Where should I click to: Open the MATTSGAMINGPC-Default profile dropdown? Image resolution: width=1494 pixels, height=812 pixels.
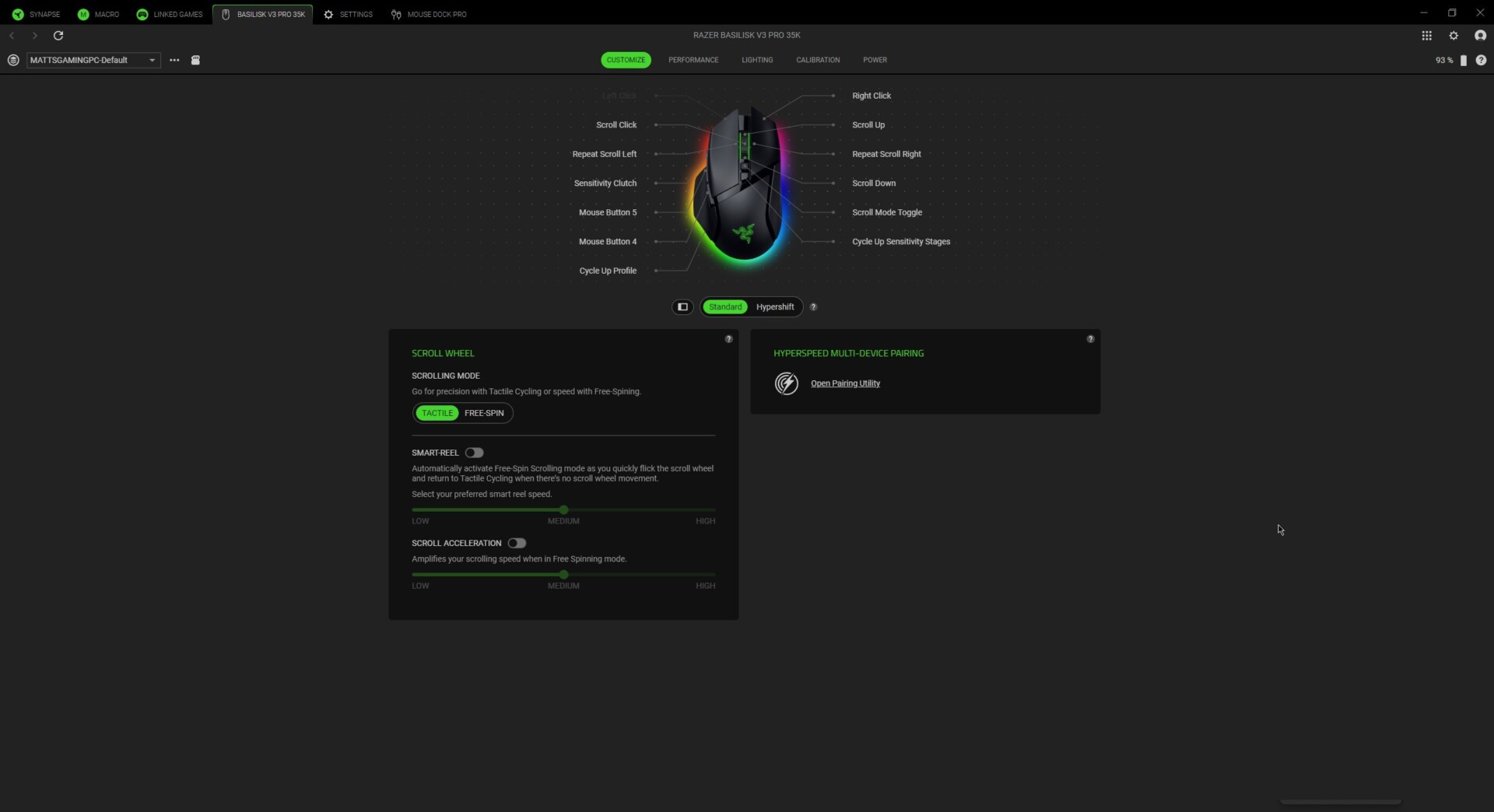(92, 60)
